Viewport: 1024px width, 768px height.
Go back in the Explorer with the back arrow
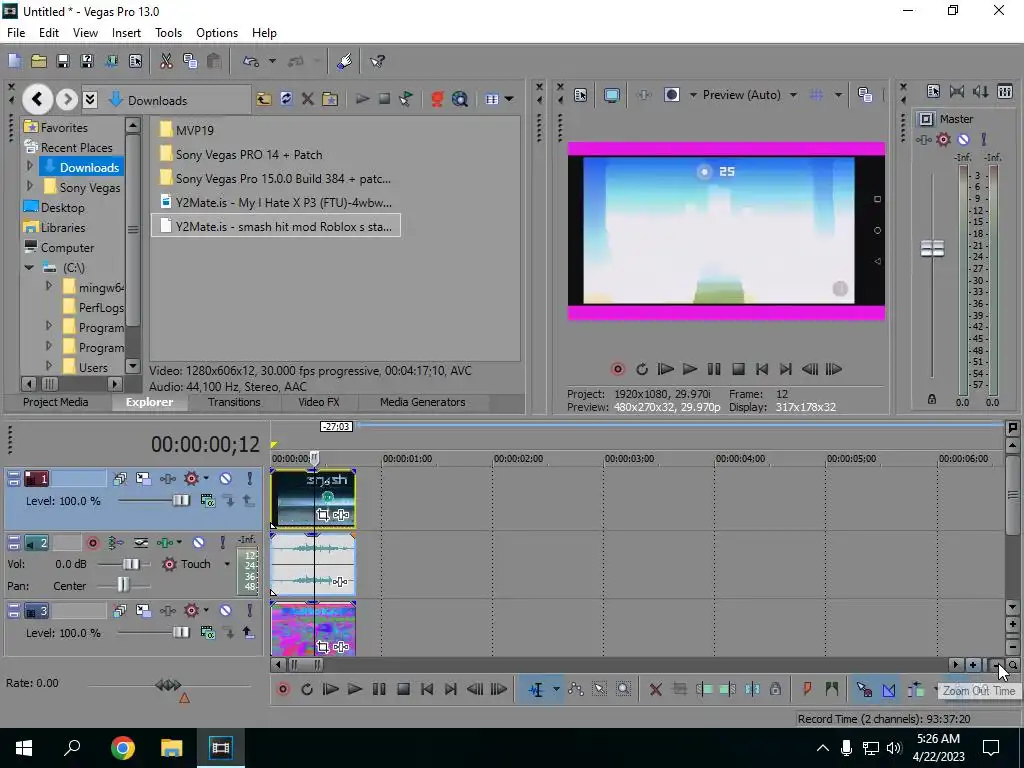37,99
